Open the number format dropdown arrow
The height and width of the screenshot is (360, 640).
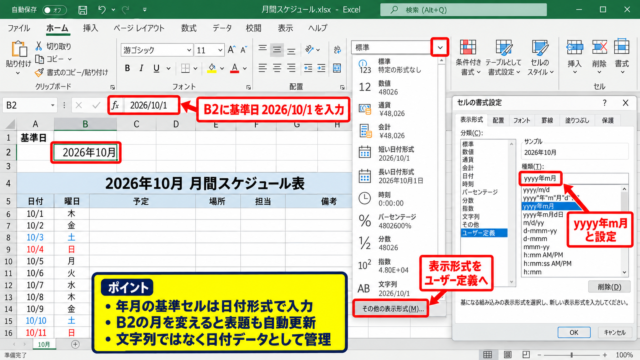(x=440, y=48)
